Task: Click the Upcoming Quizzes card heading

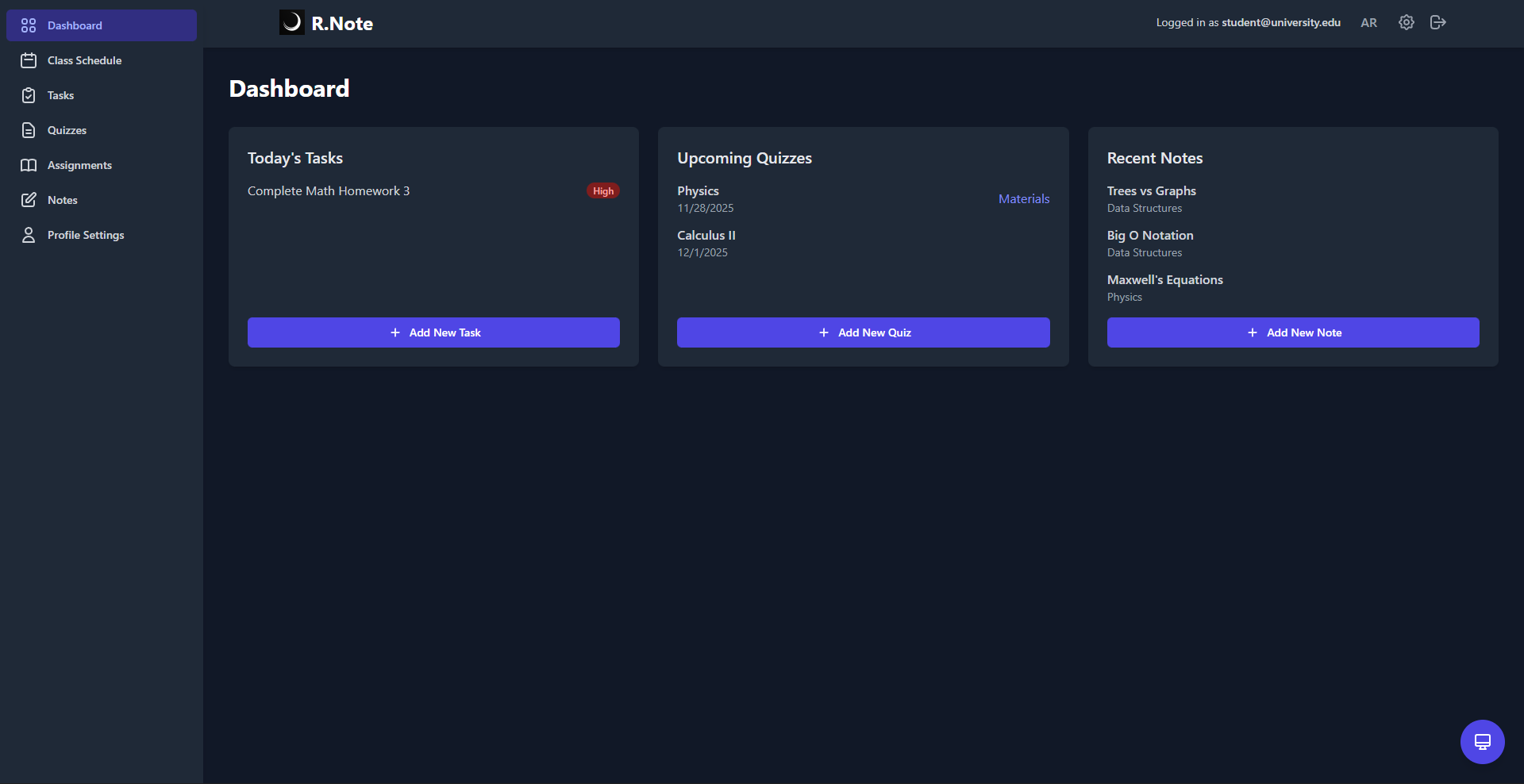Action: (x=745, y=158)
